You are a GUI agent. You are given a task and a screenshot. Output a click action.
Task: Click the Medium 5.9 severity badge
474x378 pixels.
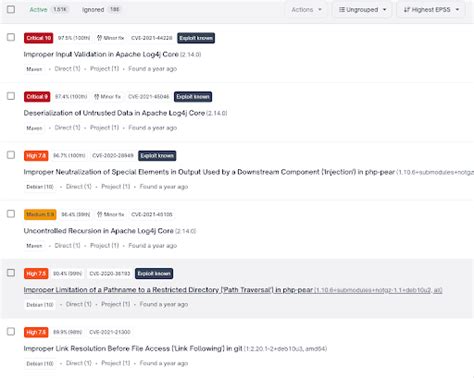click(40, 214)
